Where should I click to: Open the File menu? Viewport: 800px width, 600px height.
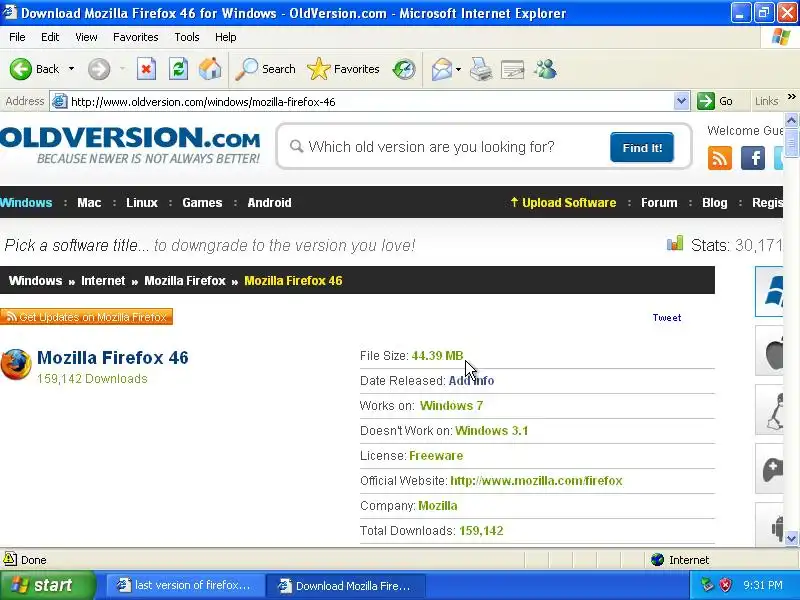(17, 37)
